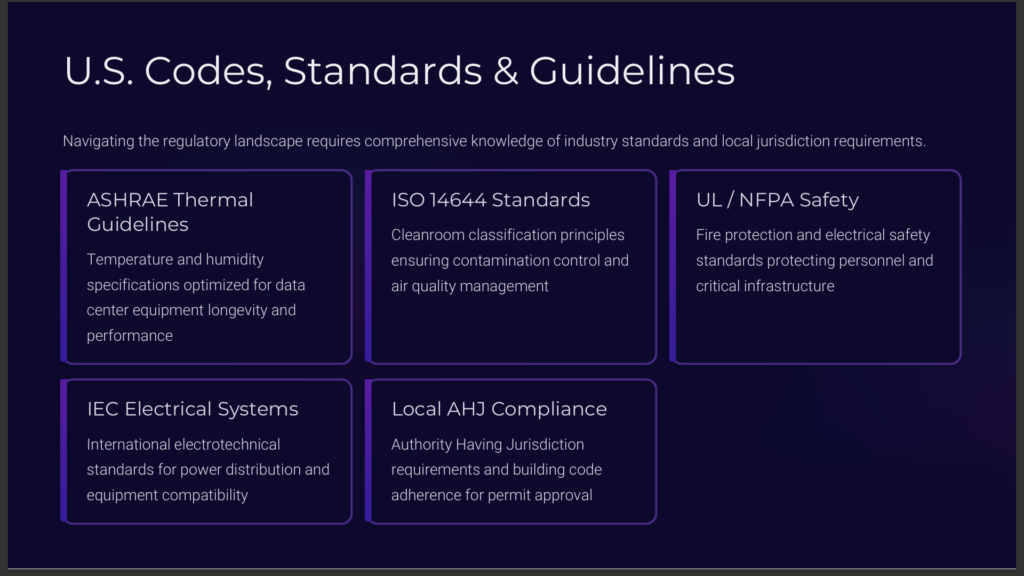
Task: Click the purple accent bar on the ASHRAE card
Action: (64, 267)
